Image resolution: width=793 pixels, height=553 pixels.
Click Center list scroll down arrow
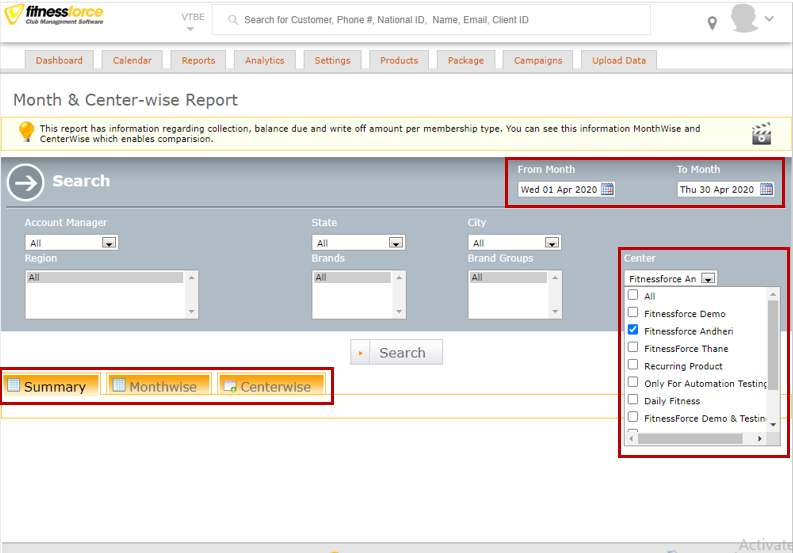click(x=773, y=424)
